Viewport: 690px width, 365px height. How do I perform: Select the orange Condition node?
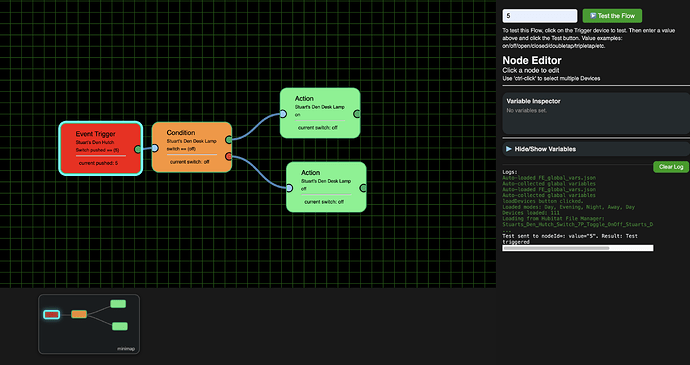[192, 147]
